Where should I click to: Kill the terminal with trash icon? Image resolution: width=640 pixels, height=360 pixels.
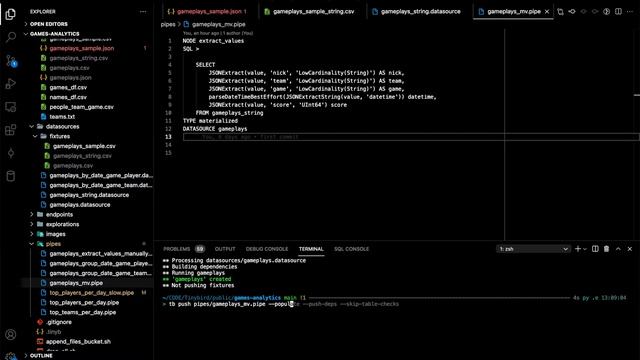(x=607, y=249)
